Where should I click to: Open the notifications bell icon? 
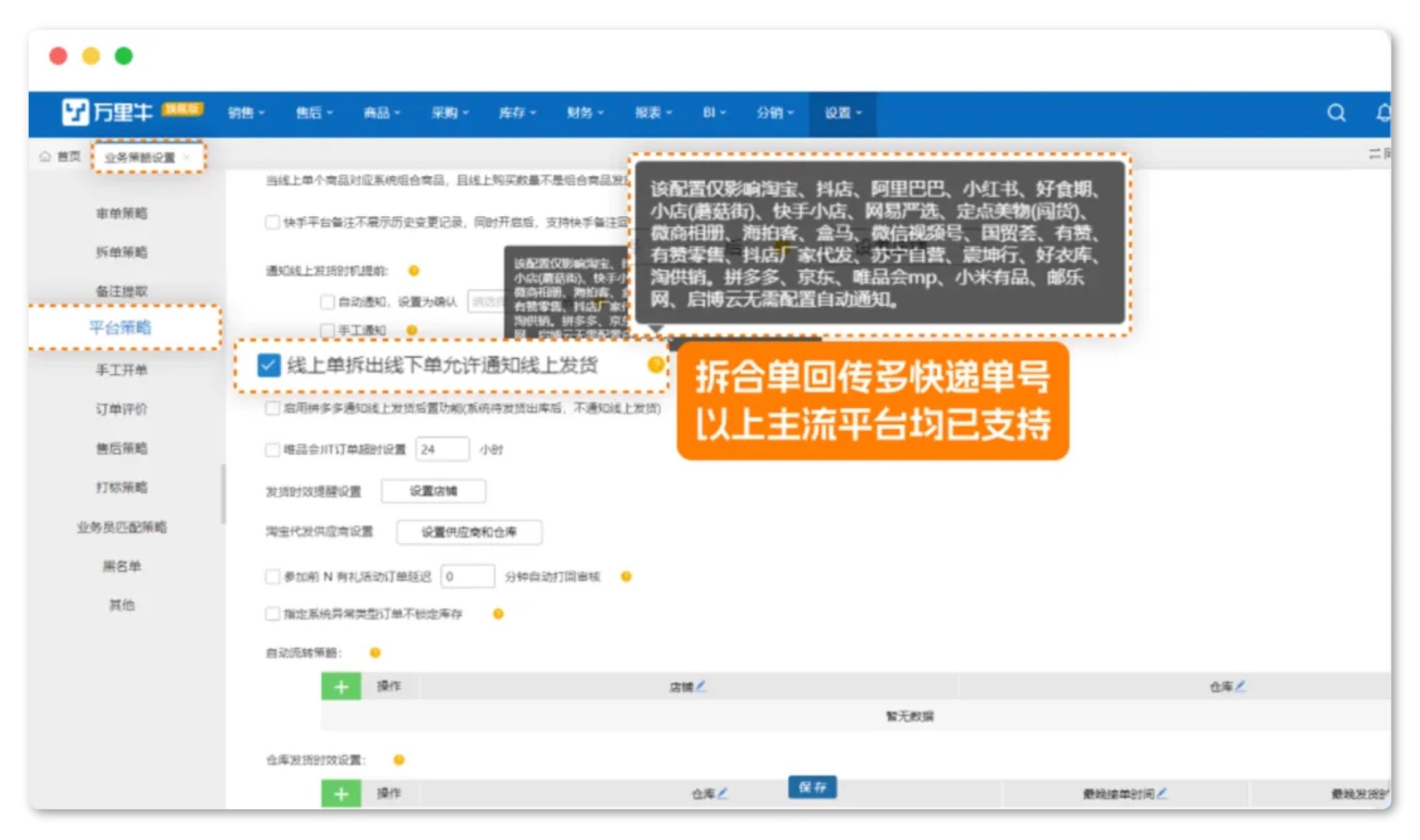point(1382,112)
